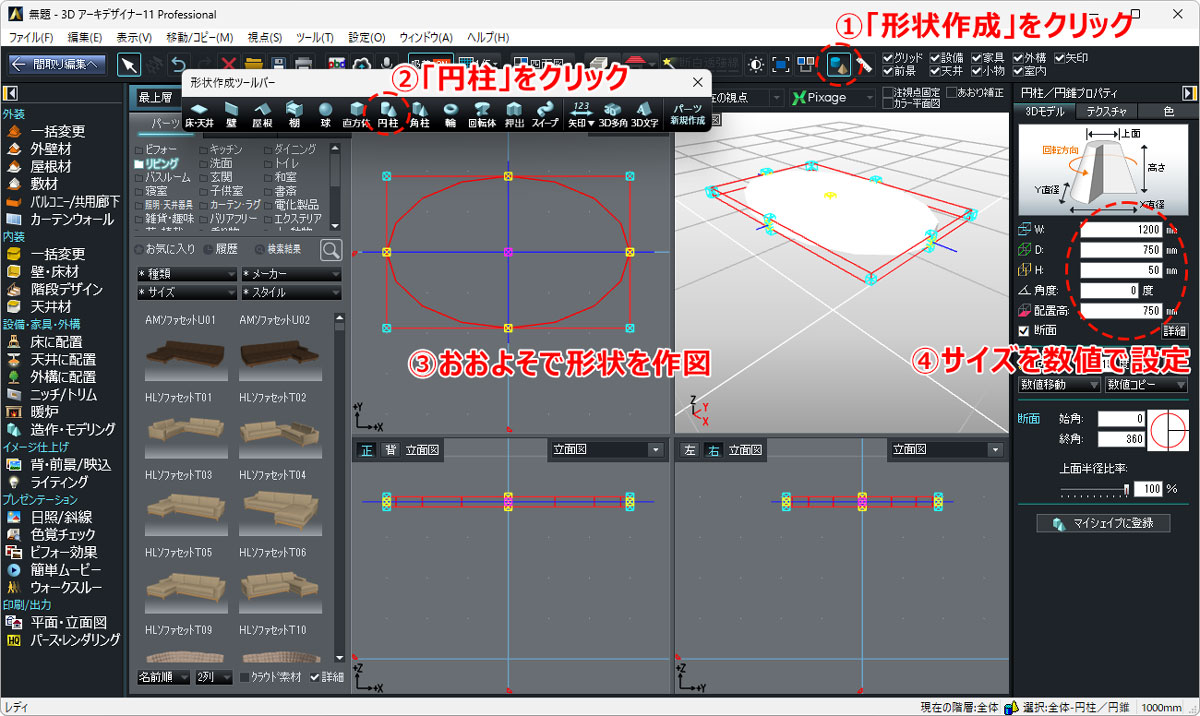The width and height of the screenshot is (1200, 716).
Task: Uncheck the グリッド grid checkbox
Action: pos(889,58)
